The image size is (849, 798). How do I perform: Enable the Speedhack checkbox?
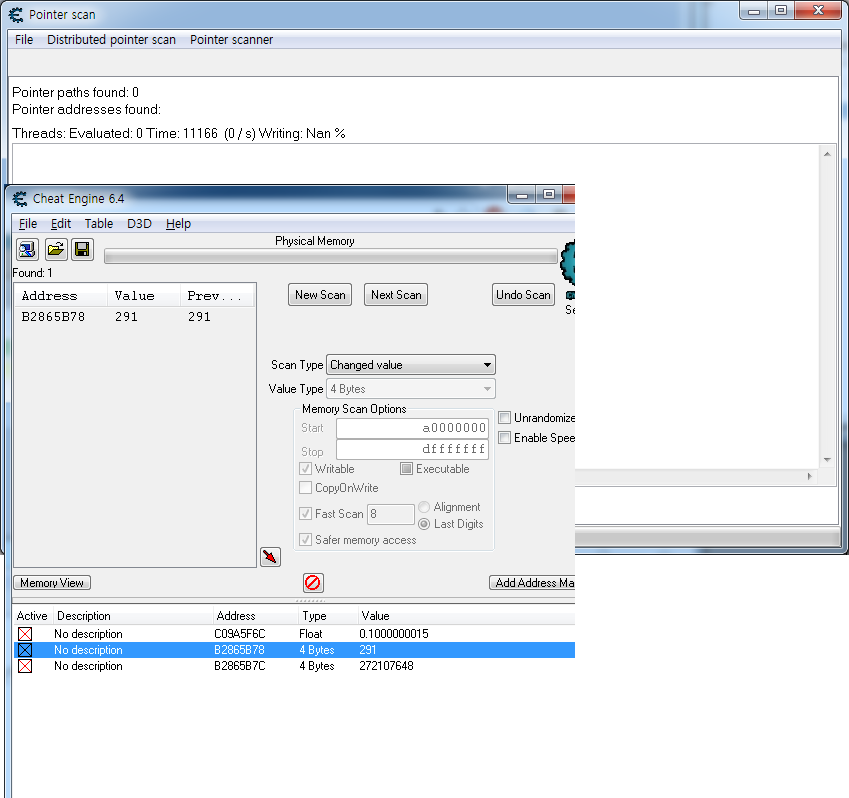pos(504,437)
